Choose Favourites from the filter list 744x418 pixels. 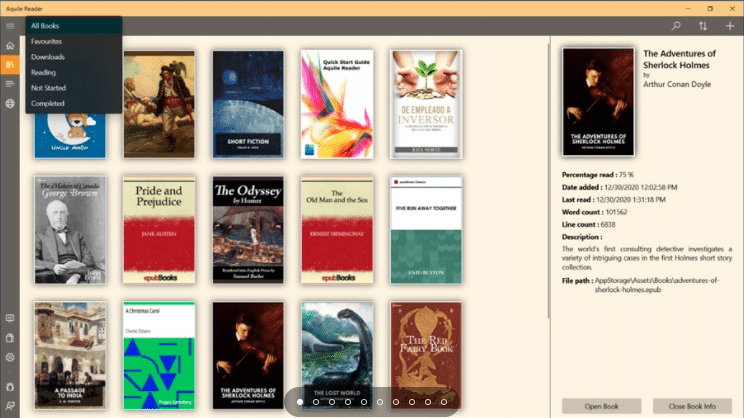click(46, 42)
